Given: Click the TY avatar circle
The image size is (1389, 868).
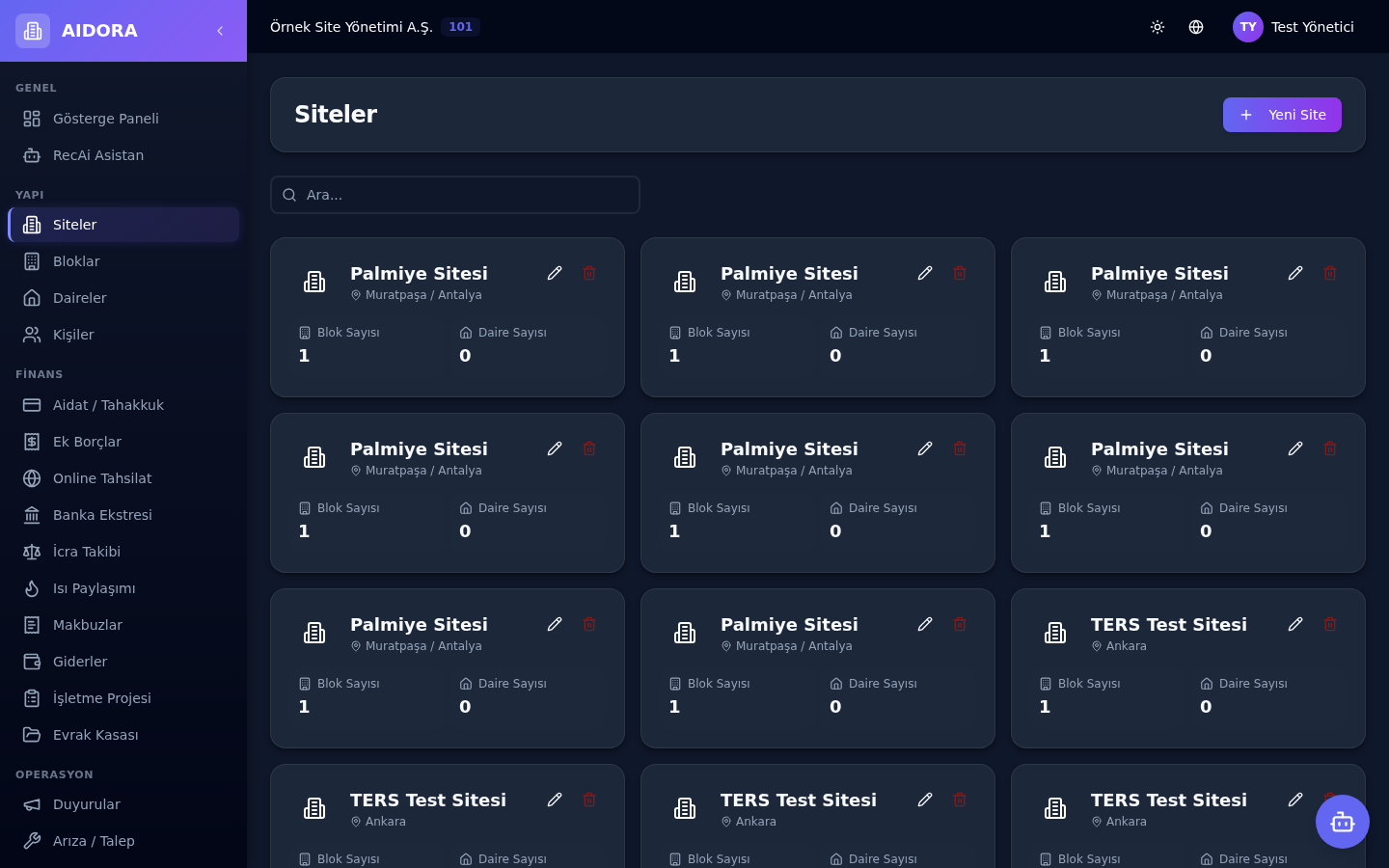Looking at the screenshot, I should 1248,27.
